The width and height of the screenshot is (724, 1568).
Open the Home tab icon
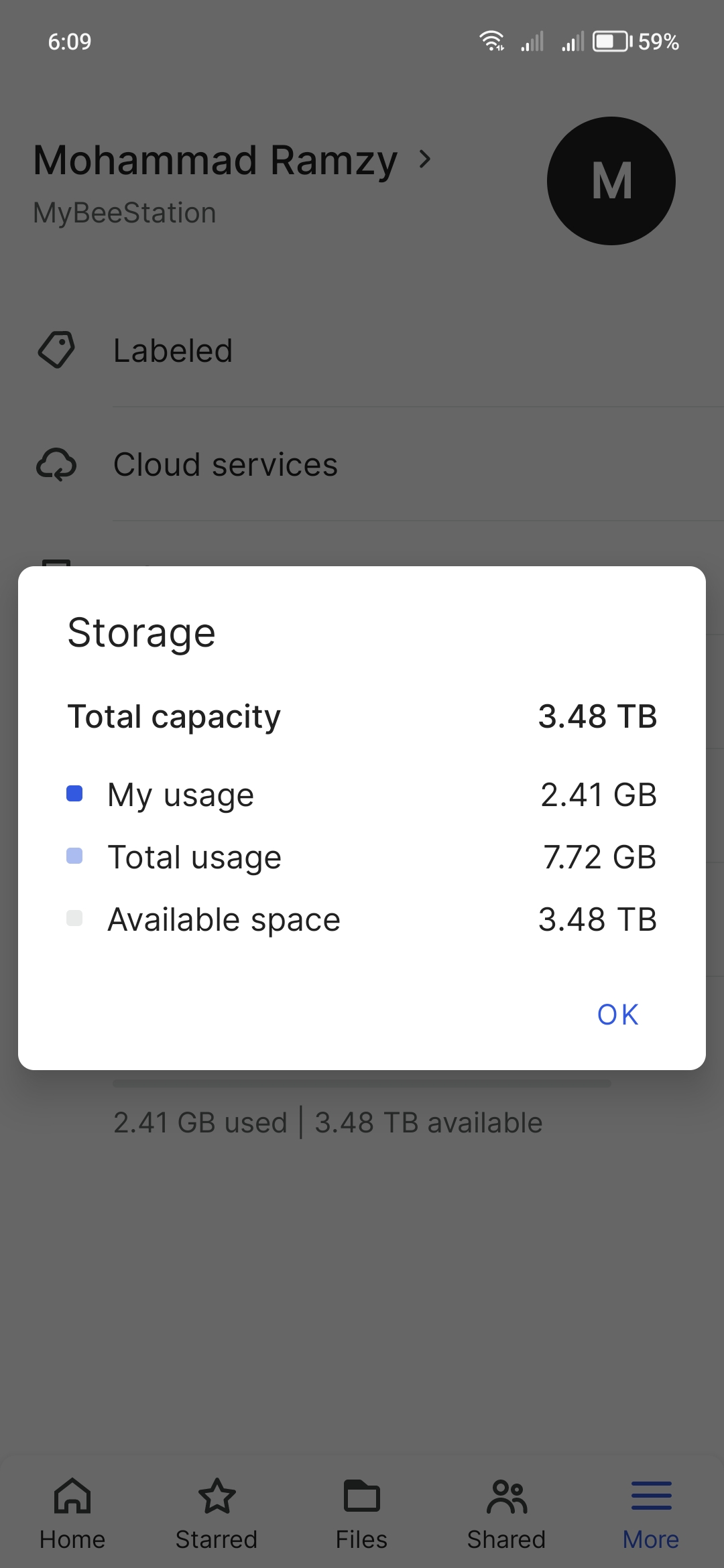pos(72,1496)
